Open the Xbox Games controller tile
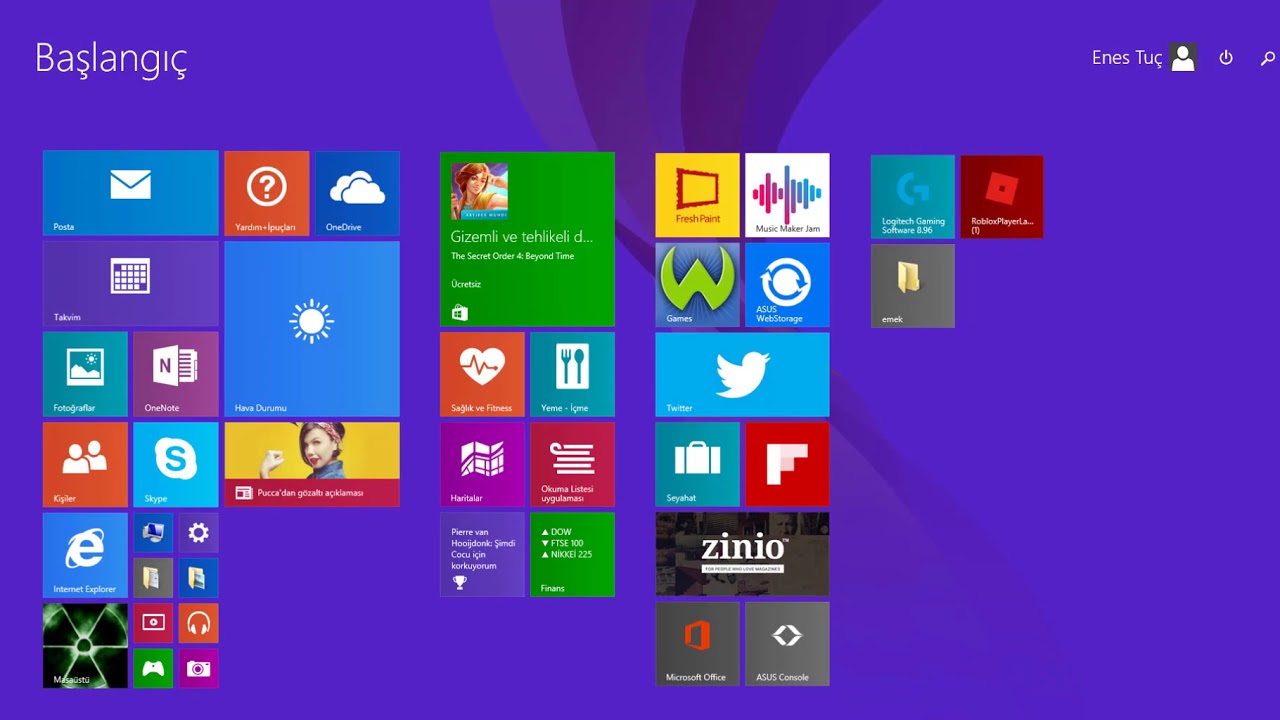1280x720 pixels. (153, 669)
